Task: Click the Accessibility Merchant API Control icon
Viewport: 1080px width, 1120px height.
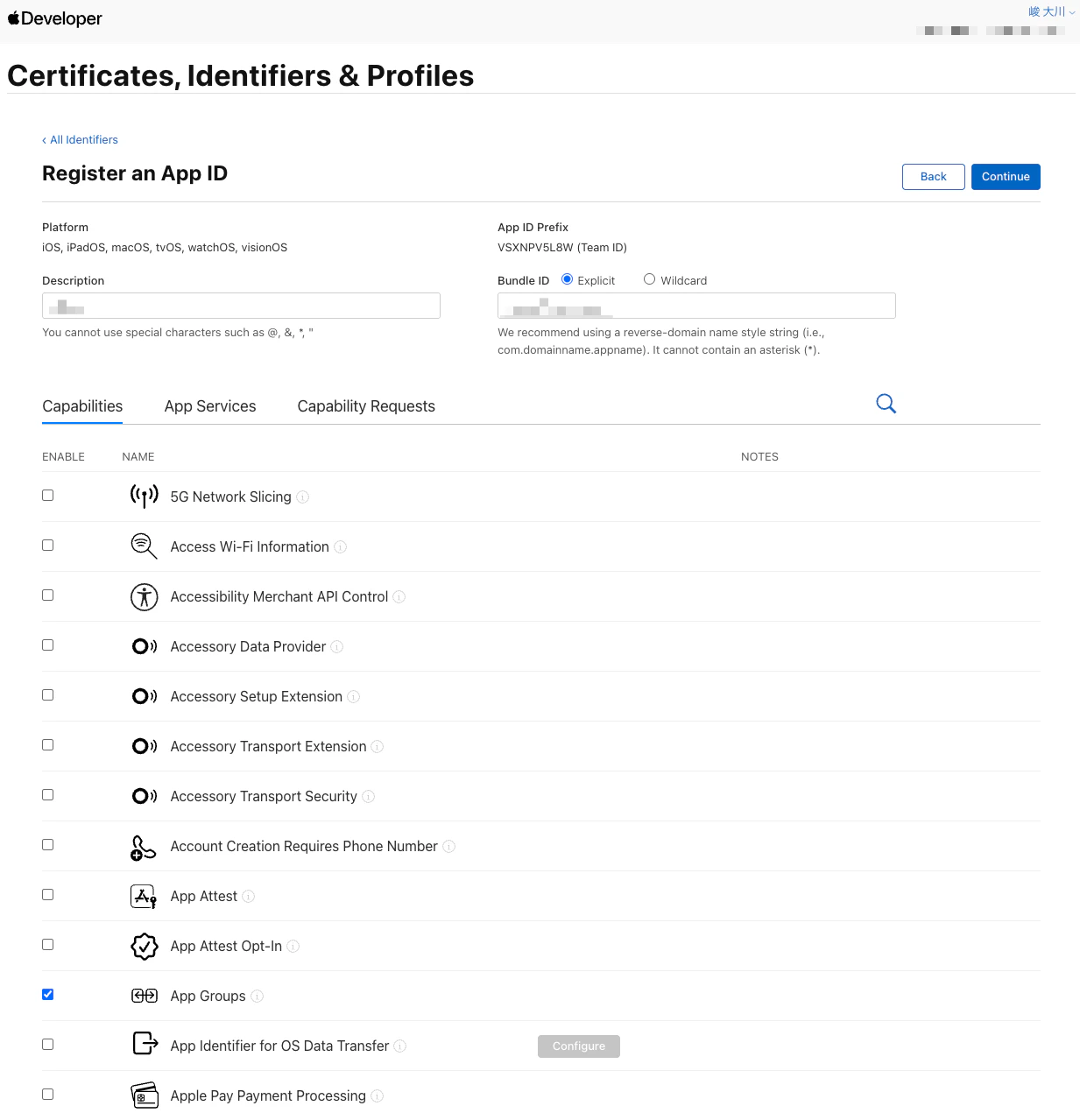Action: (145, 596)
